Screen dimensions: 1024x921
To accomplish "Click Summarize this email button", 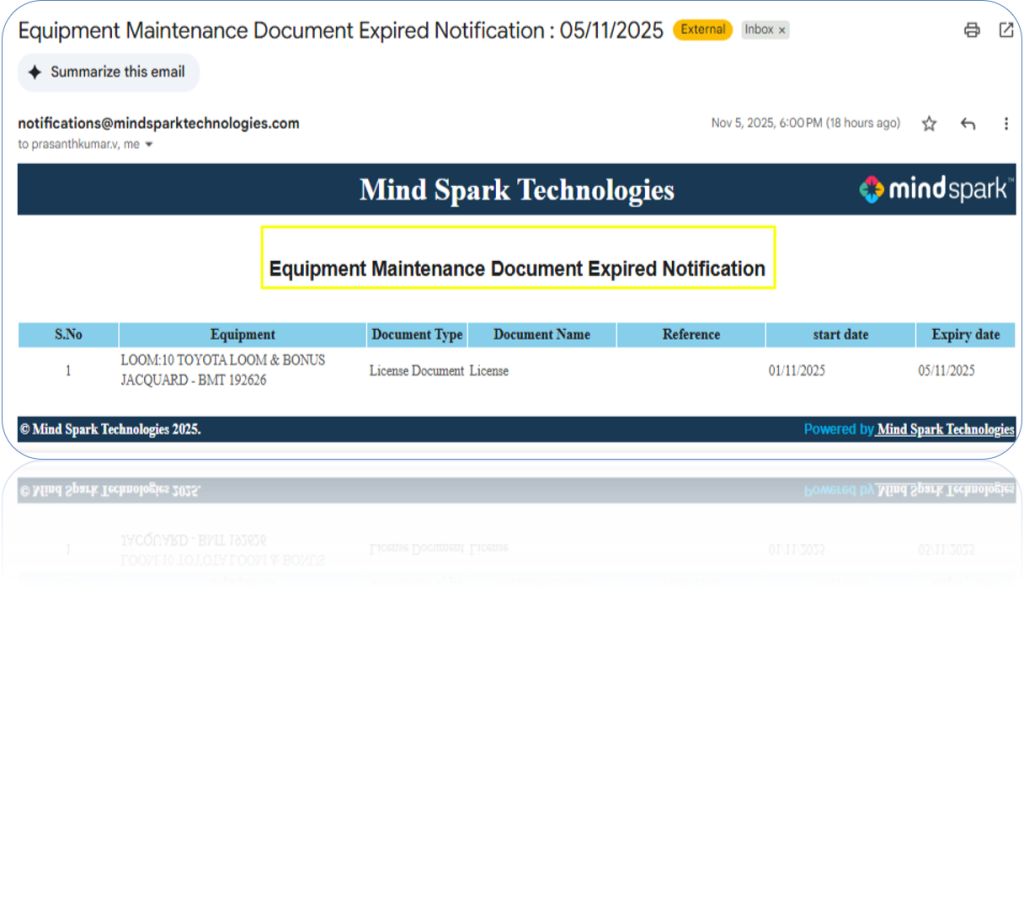I will (x=108, y=72).
